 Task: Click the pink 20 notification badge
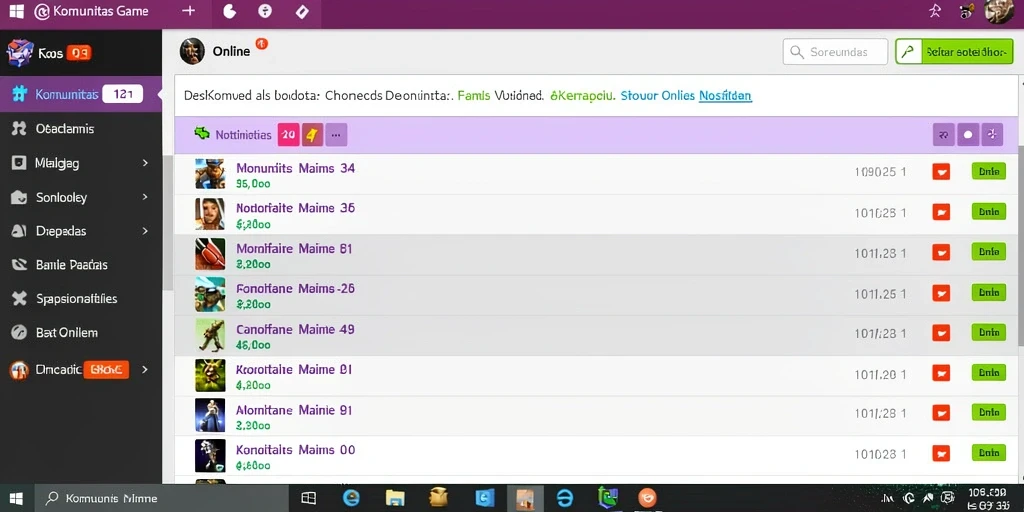tap(288, 135)
